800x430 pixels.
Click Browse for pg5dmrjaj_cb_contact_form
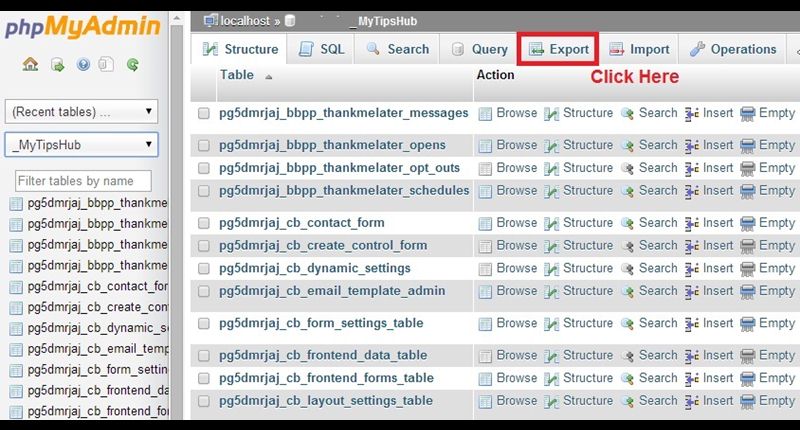pyautogui.click(x=516, y=223)
